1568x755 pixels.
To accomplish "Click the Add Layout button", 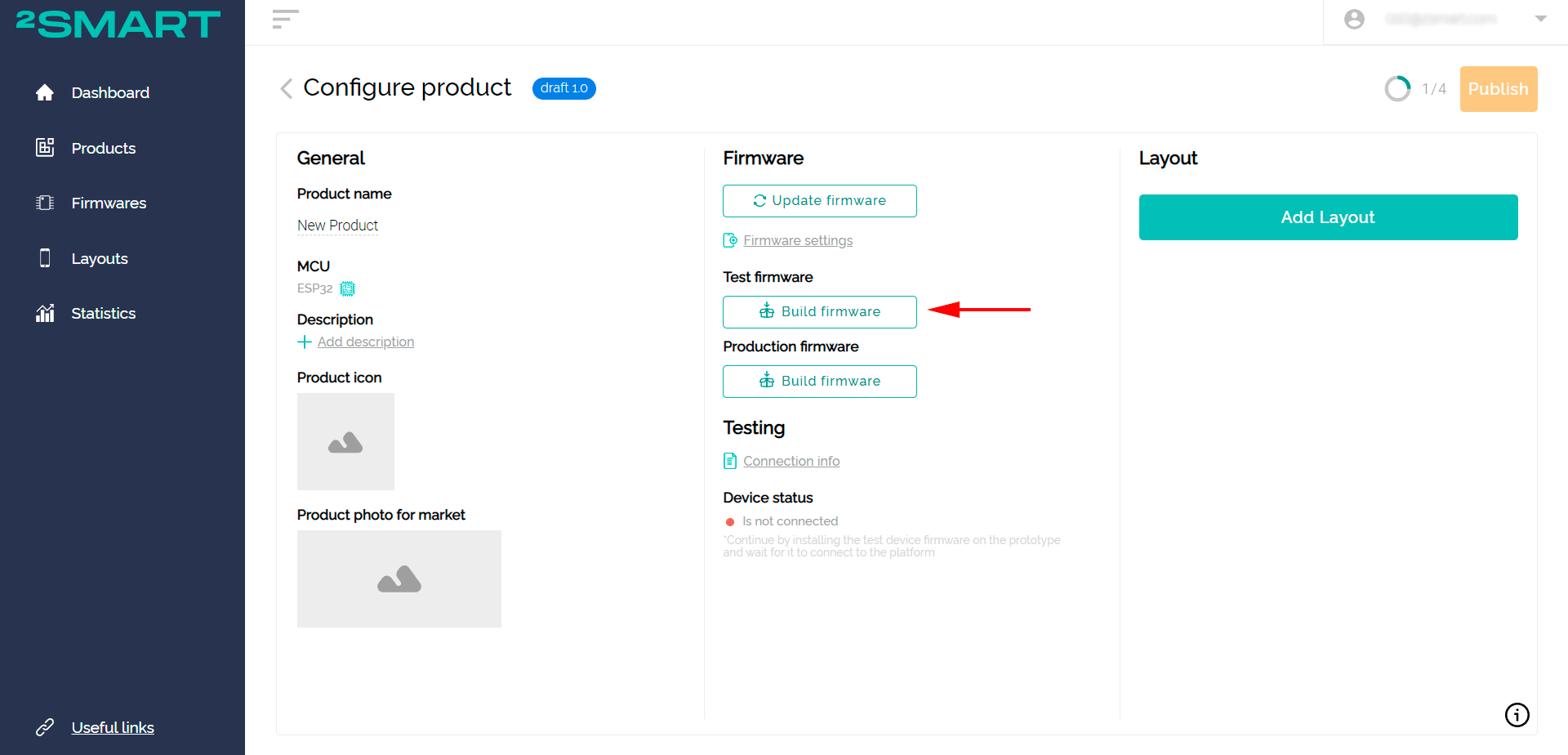I will click(x=1328, y=217).
